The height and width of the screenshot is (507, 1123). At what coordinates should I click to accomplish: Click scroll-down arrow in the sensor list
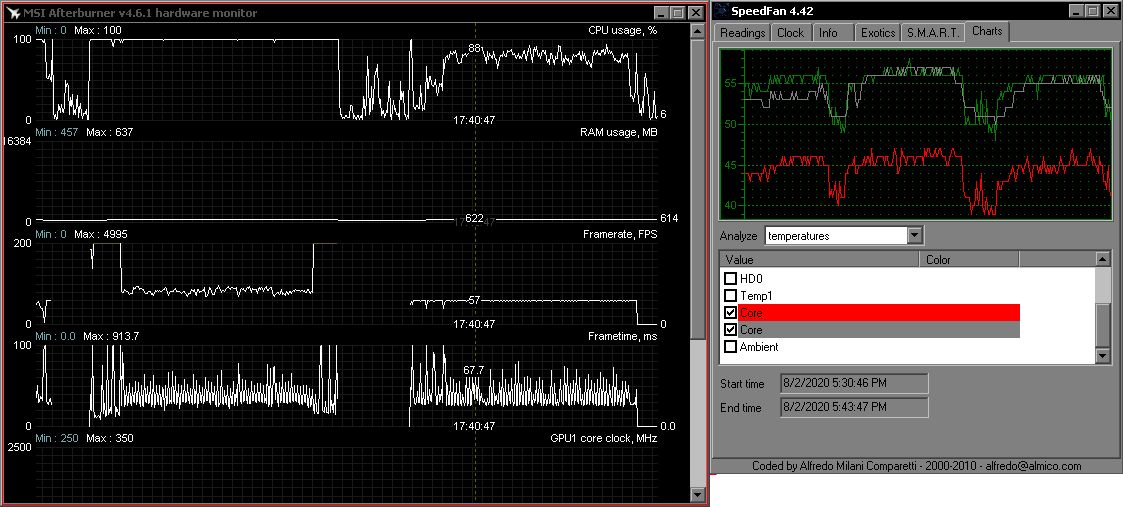pyautogui.click(x=1103, y=356)
